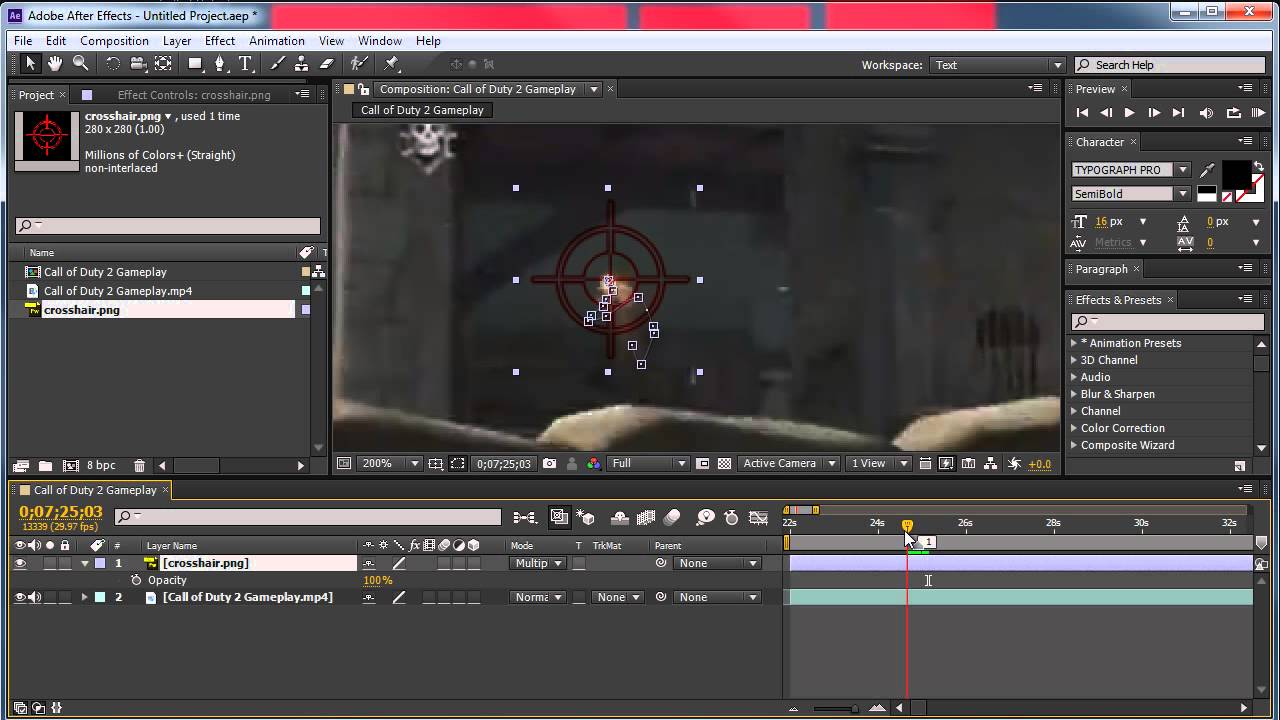Click the Play button in Preview panel

pyautogui.click(x=1129, y=113)
